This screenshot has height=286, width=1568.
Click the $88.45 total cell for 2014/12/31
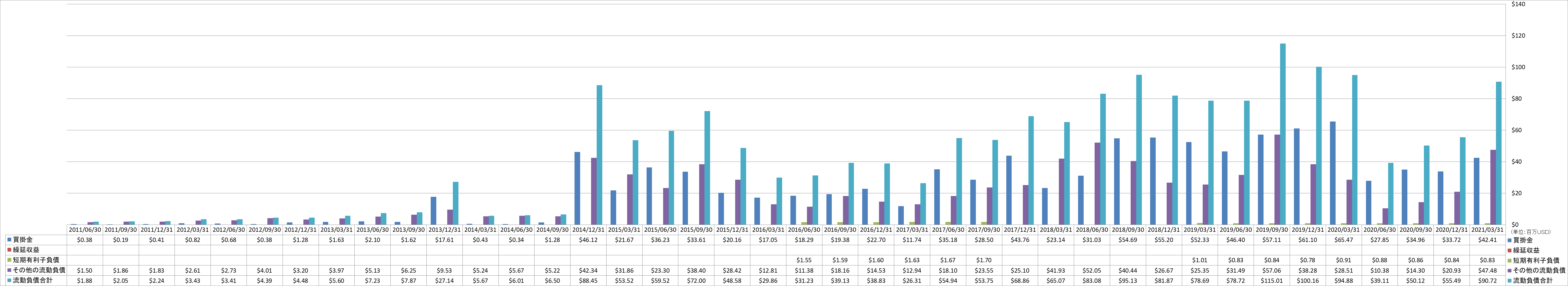click(x=588, y=280)
